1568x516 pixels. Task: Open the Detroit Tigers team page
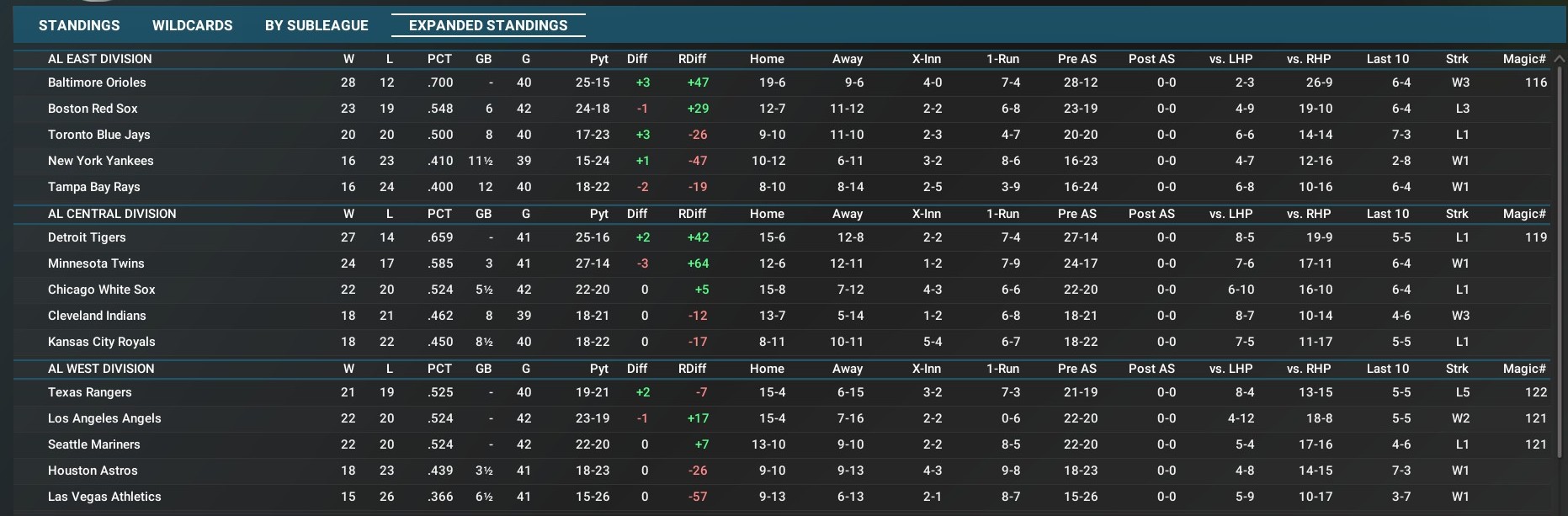click(x=87, y=237)
